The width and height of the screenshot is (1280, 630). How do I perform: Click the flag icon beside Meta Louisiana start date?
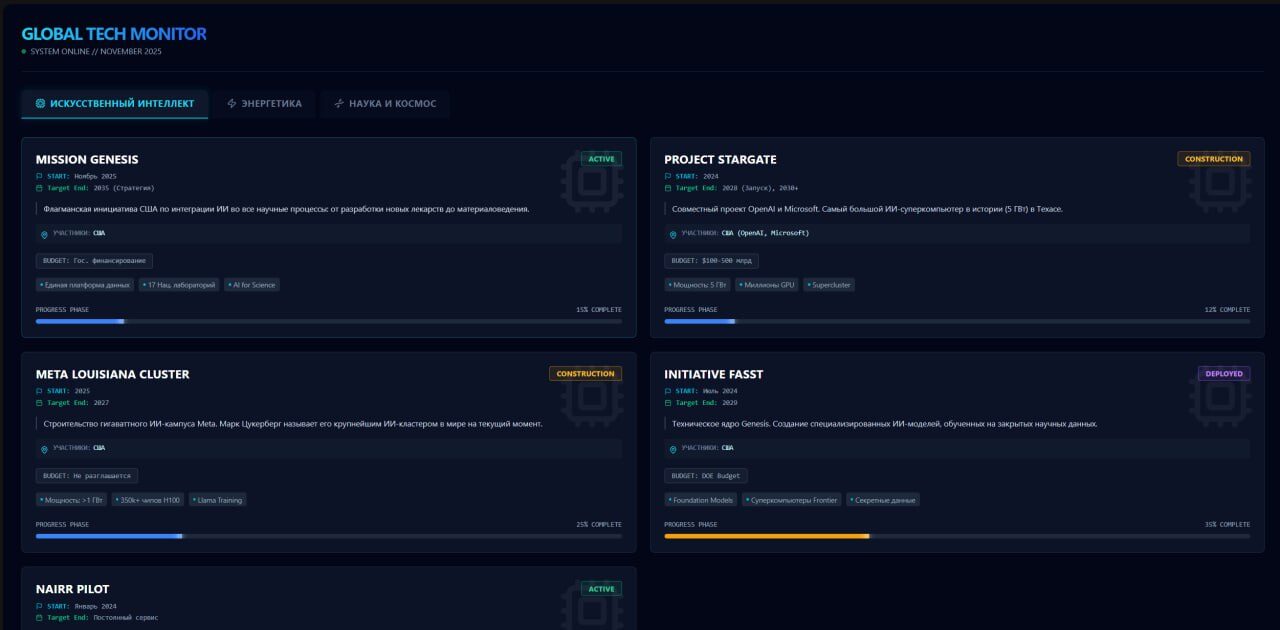(x=39, y=391)
